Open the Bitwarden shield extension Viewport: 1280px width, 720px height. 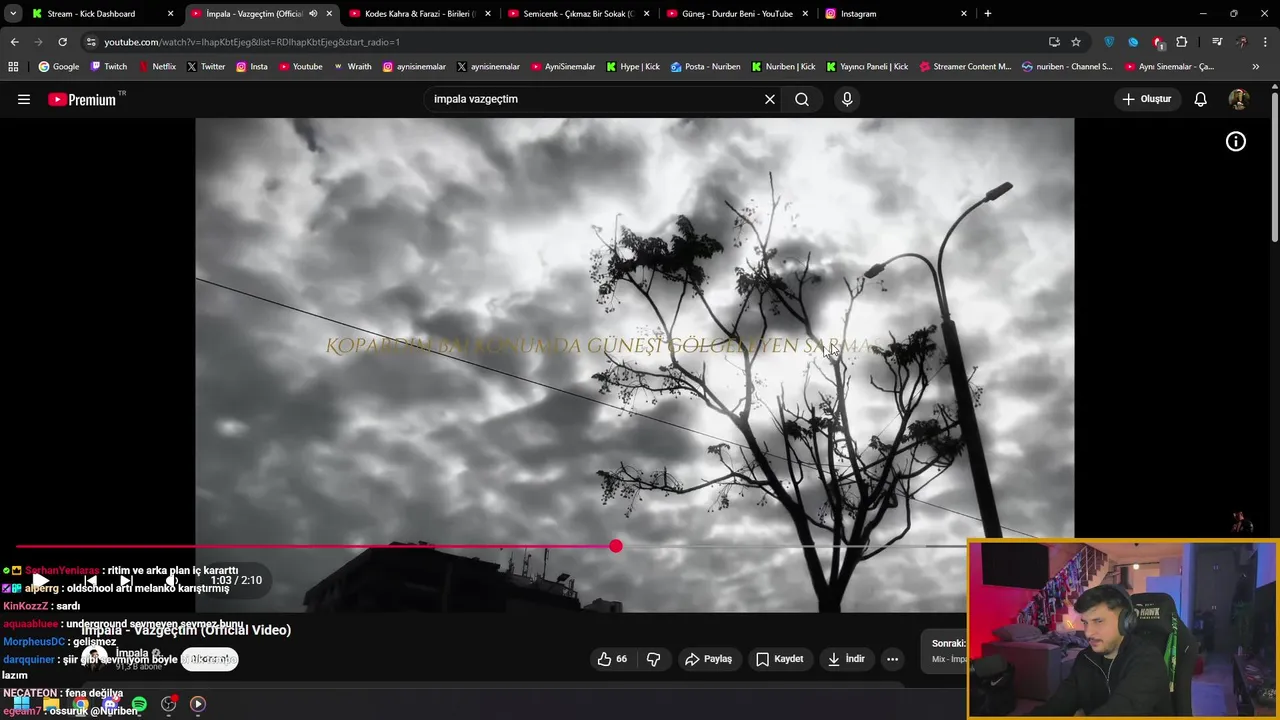pos(1109,42)
